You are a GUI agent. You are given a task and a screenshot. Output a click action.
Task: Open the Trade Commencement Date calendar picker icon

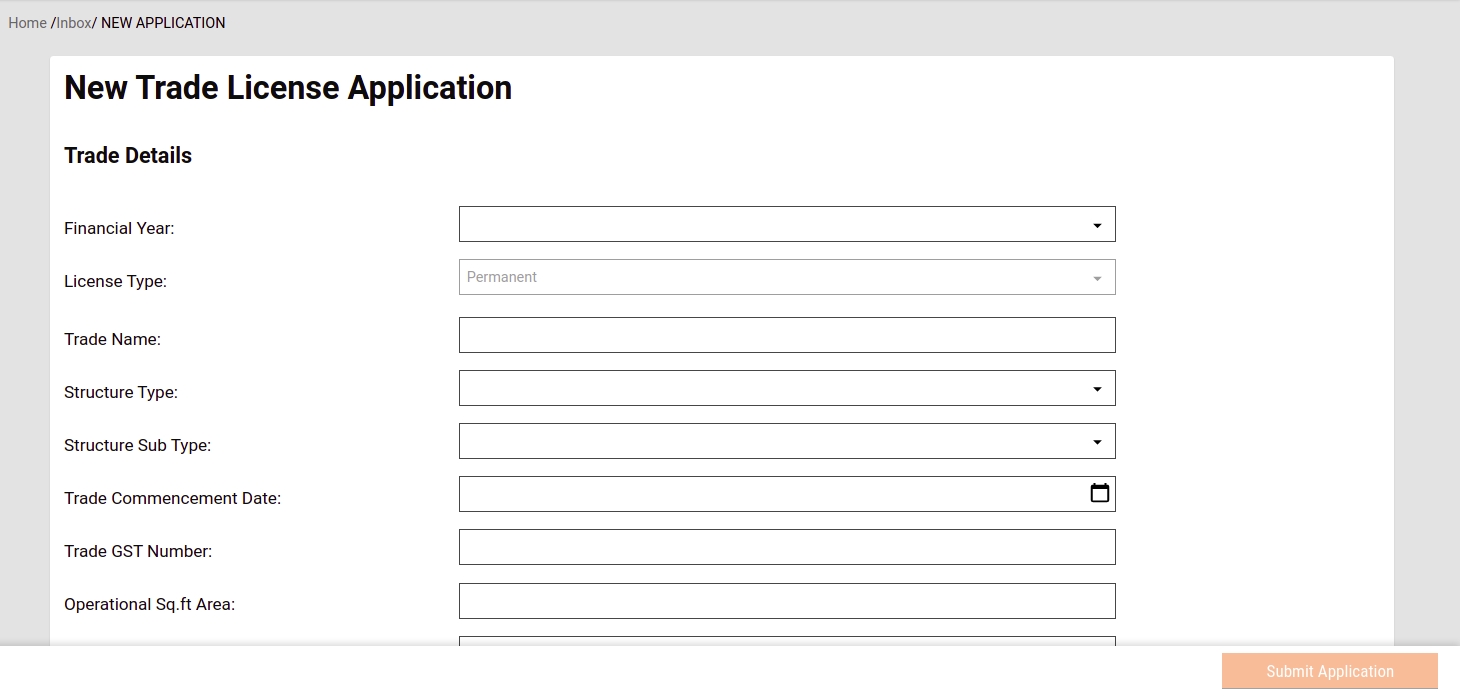pyautogui.click(x=1099, y=493)
